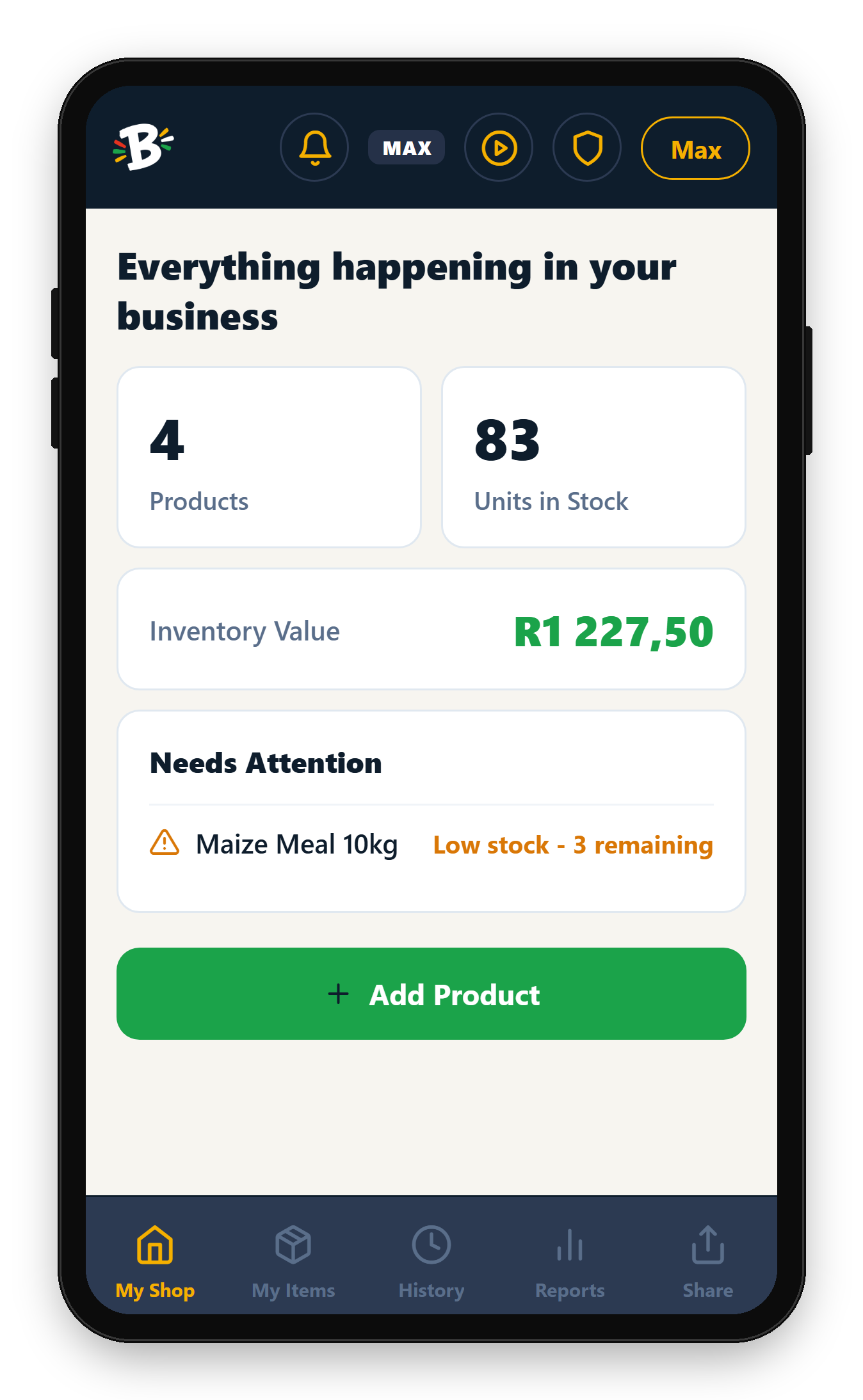Viewport: 863px width, 1400px height.
Task: Tap the B logo in header
Action: pyautogui.click(x=143, y=147)
